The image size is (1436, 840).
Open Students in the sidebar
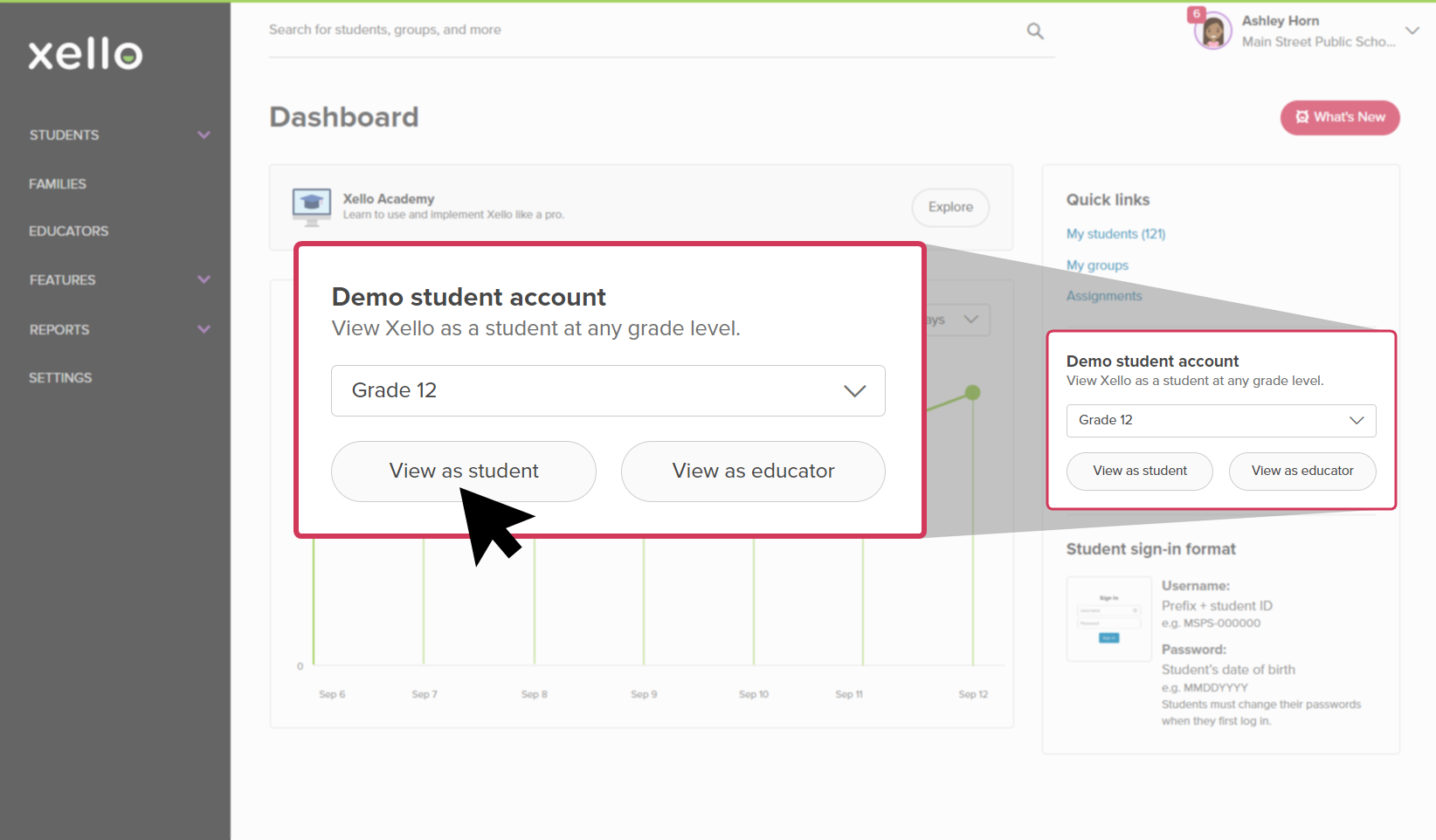point(64,135)
